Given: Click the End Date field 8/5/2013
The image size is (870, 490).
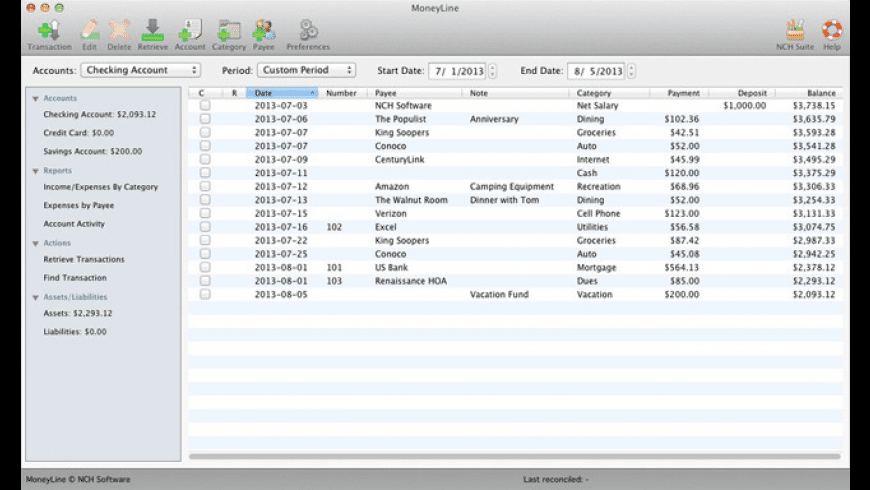Looking at the screenshot, I should coord(596,71).
